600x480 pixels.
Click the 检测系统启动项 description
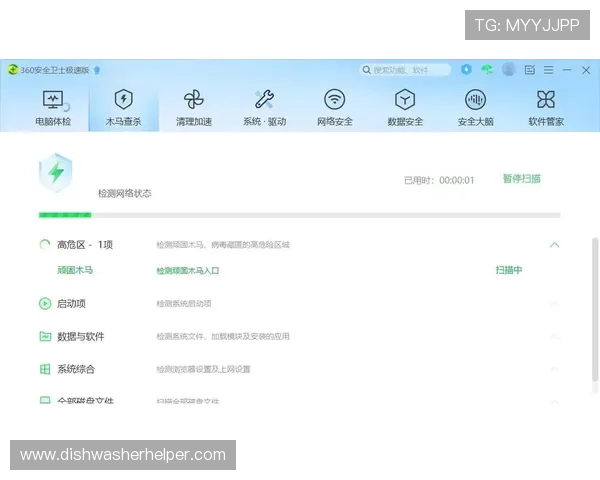184,304
